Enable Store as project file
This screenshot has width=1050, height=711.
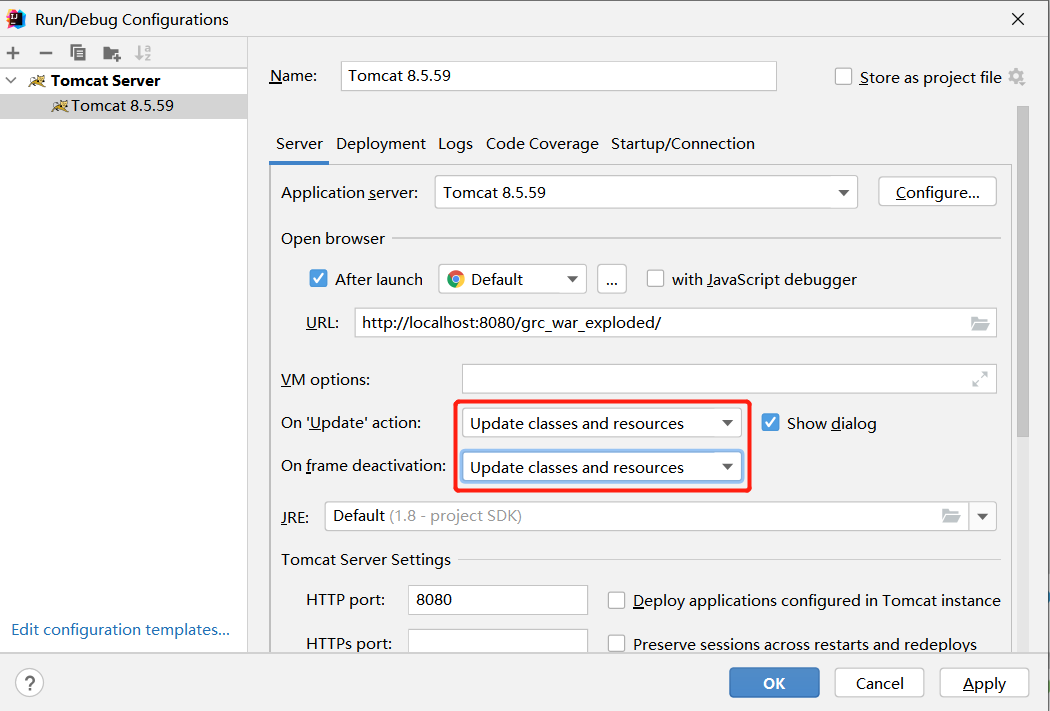point(843,77)
